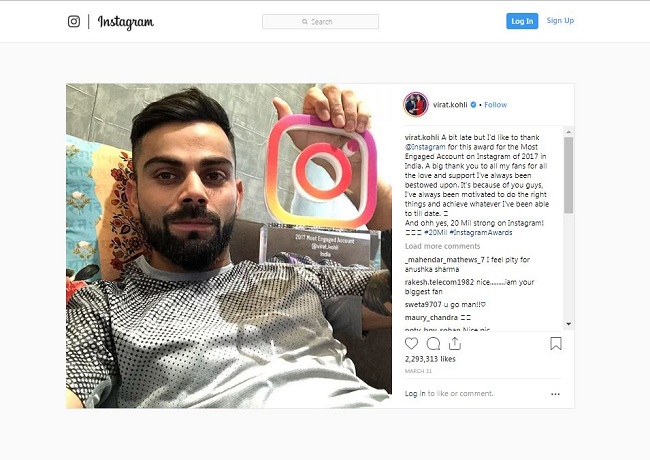Image resolution: width=650 pixels, height=460 pixels.
Task: Focus the Search input field
Action: point(320,22)
